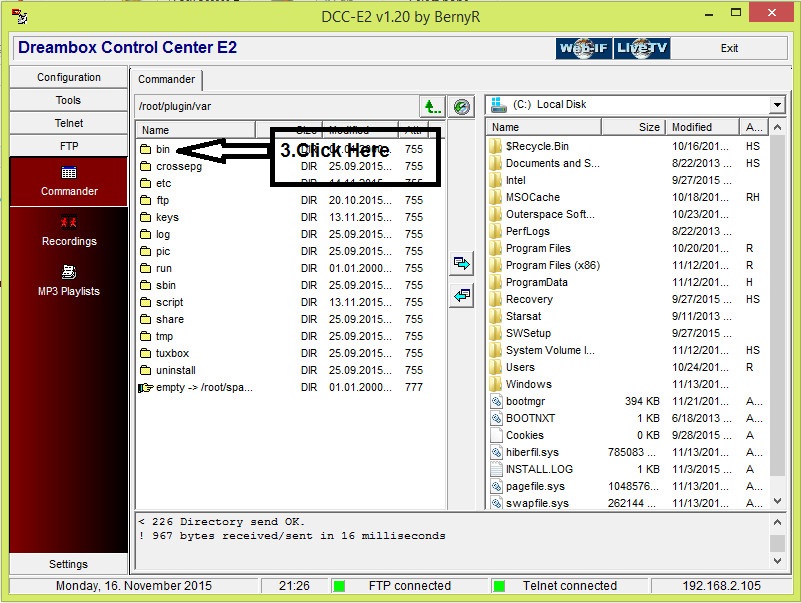
Task: Click the remote path field /root/plugin/var
Action: point(277,106)
